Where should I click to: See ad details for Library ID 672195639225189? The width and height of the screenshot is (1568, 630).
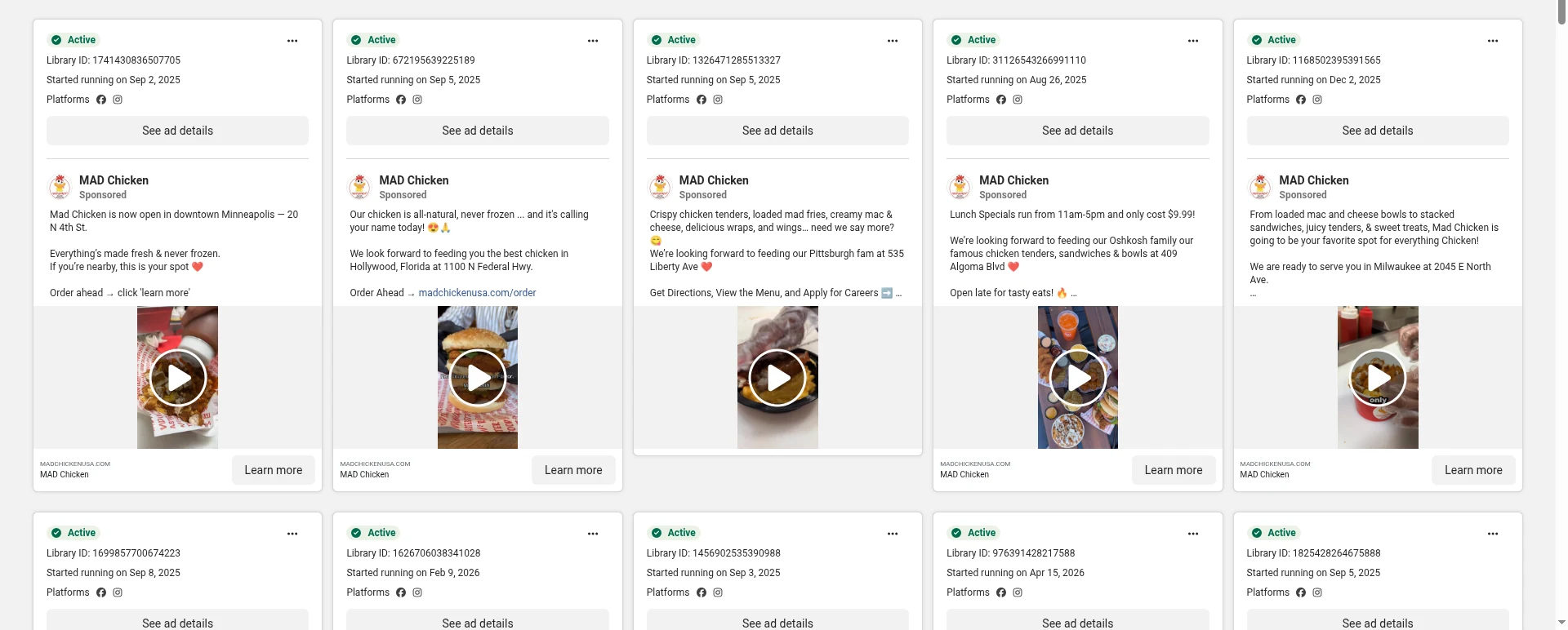(x=478, y=131)
